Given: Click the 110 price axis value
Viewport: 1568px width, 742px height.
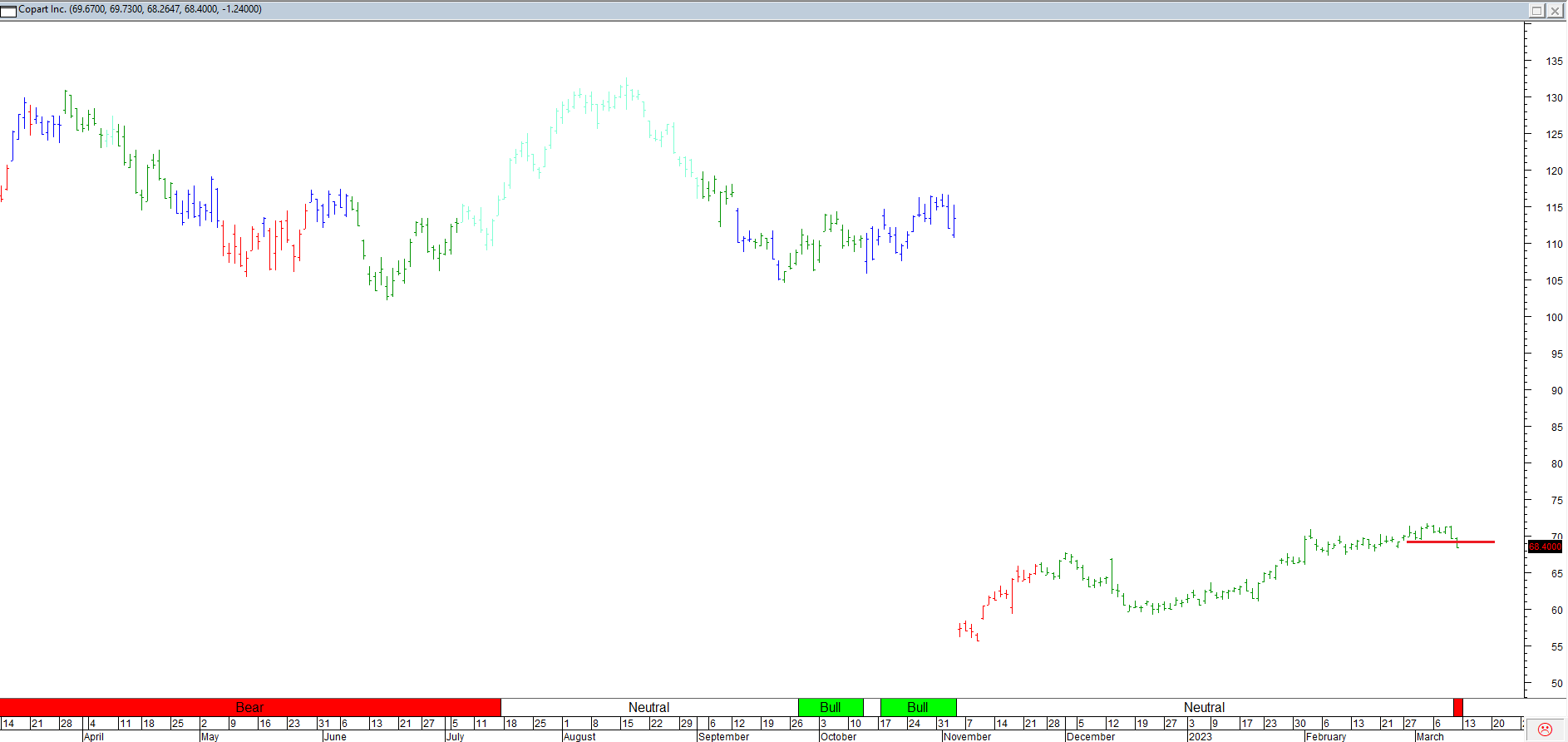Looking at the screenshot, I should pos(1554,245).
